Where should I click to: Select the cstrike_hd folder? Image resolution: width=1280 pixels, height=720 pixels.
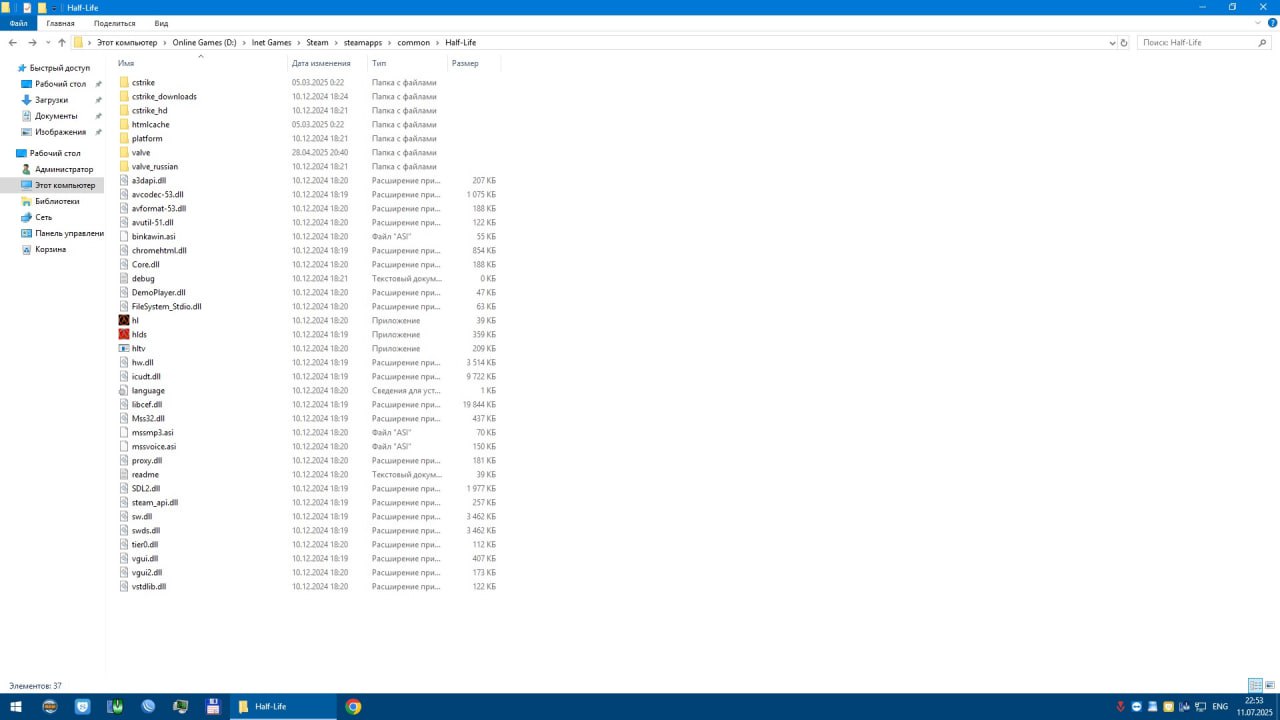pyautogui.click(x=149, y=110)
